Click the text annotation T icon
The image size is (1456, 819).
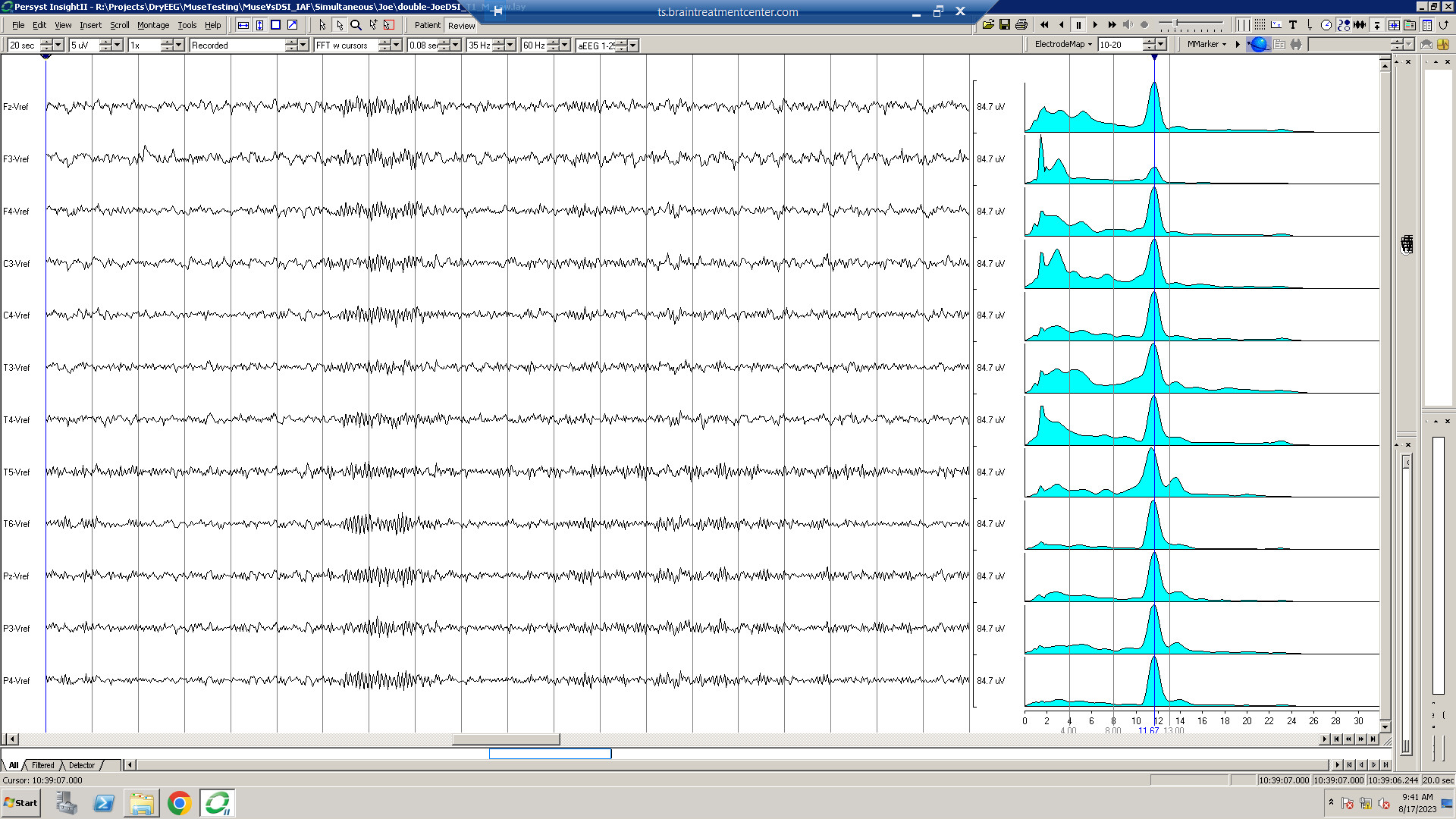click(x=1293, y=25)
